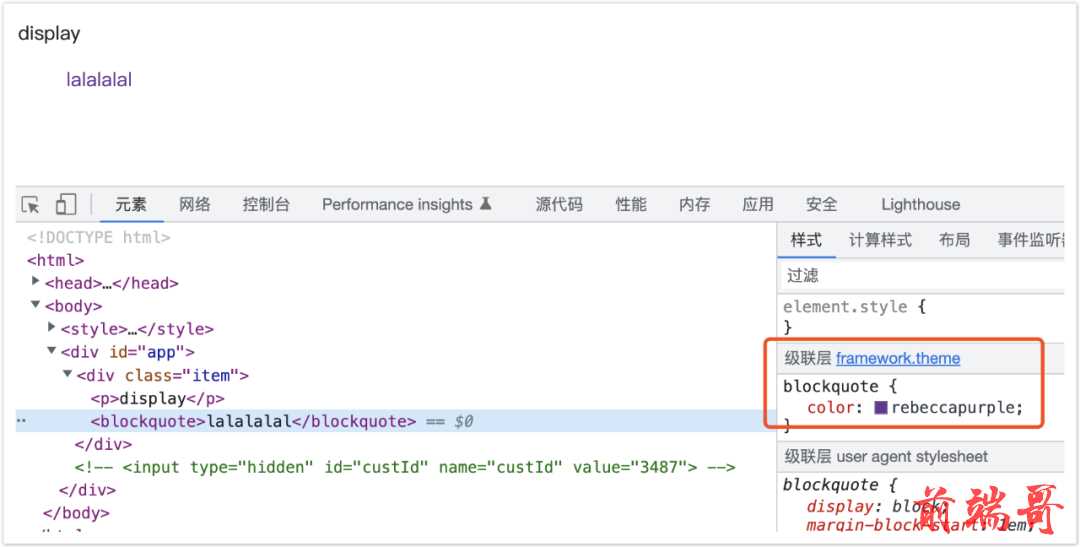
Task: Click the 过滤 styles filter field
Action: [x=923, y=276]
